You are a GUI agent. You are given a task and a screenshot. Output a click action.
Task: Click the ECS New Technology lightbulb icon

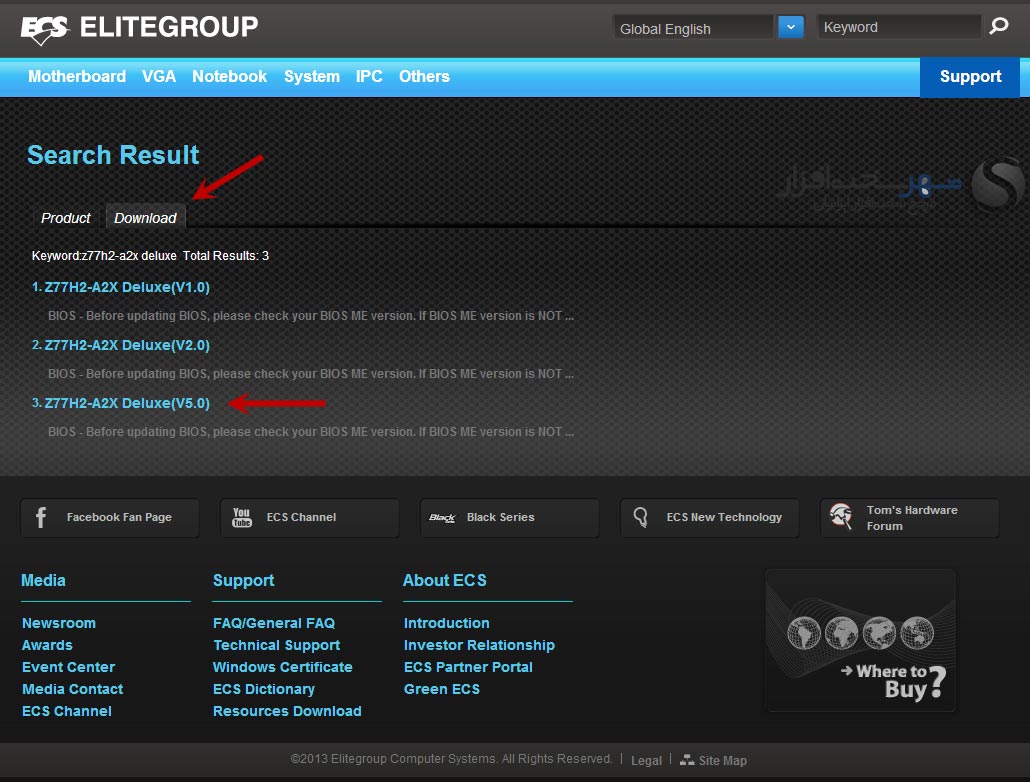pyautogui.click(x=640, y=518)
